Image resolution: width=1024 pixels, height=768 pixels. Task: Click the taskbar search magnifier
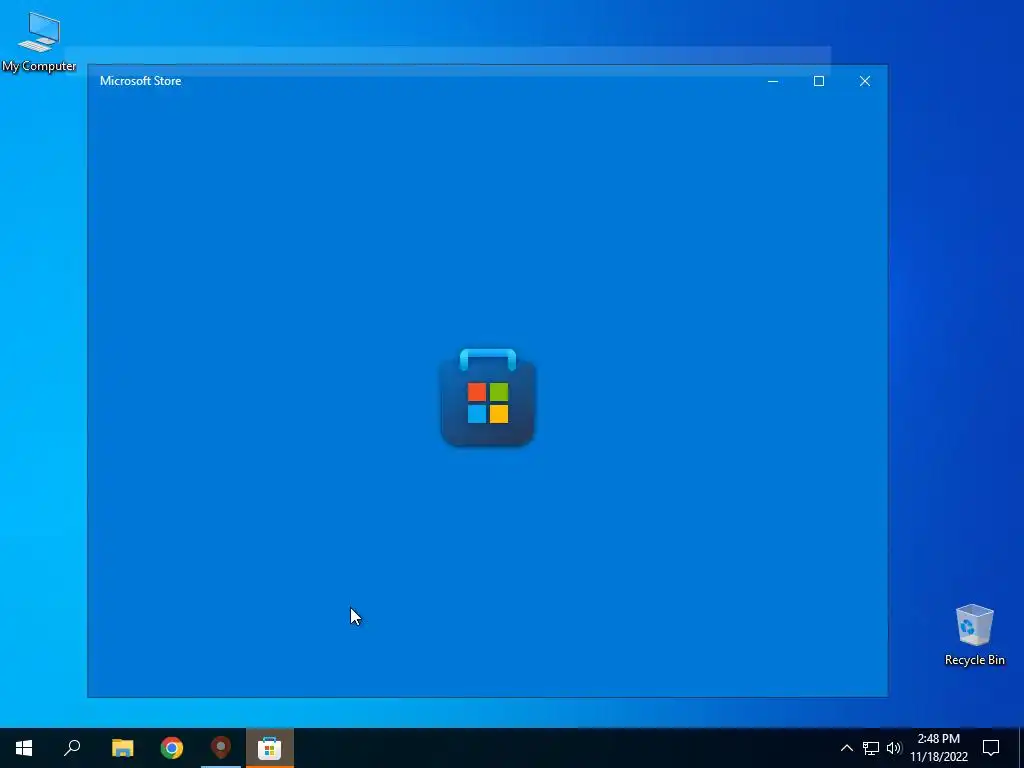(72, 748)
